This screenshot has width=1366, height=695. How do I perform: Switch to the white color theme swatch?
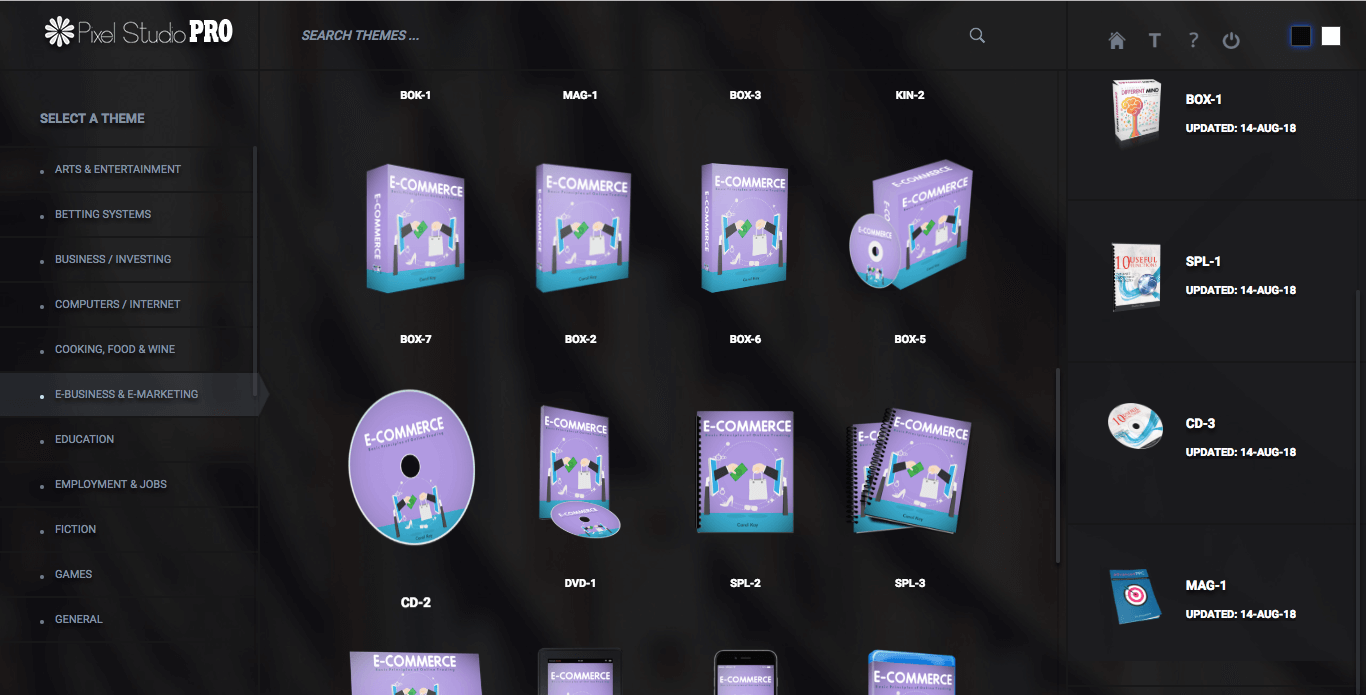point(1331,36)
